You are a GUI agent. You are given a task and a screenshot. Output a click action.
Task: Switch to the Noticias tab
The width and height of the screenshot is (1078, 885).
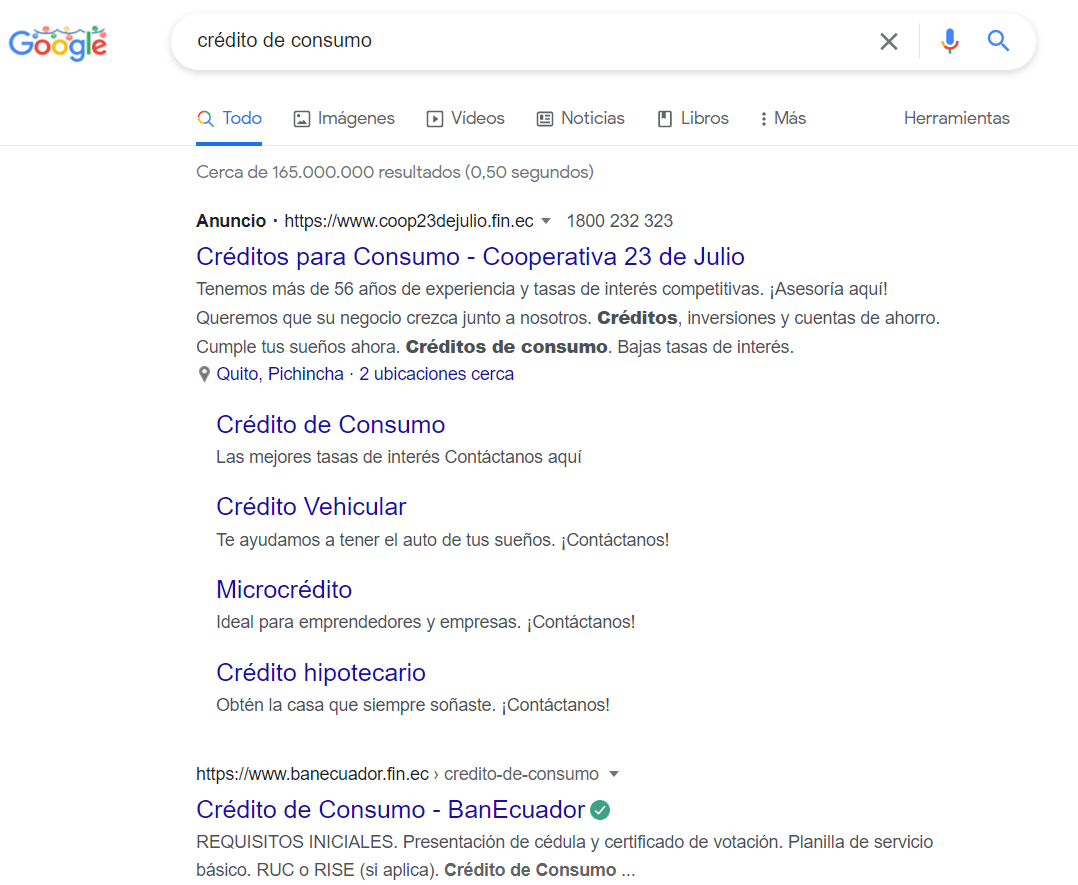point(580,118)
